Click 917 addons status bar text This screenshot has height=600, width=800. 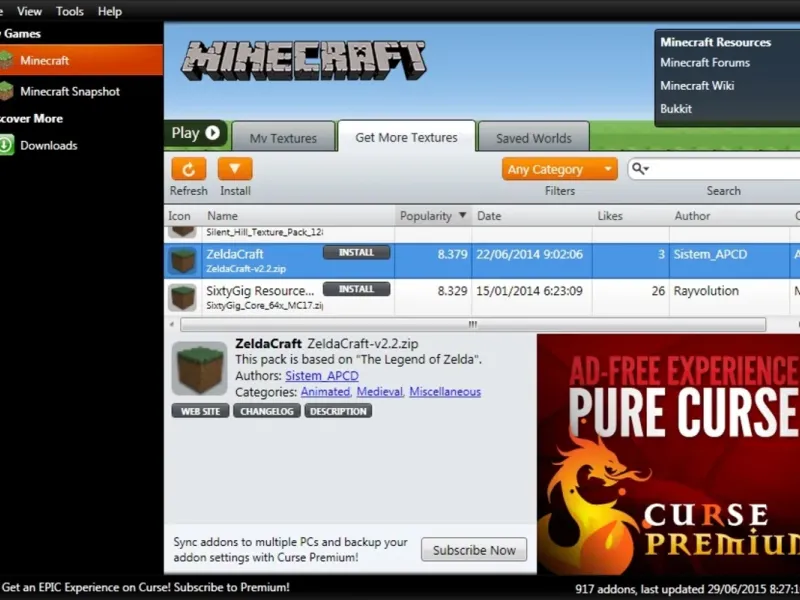pos(687,589)
